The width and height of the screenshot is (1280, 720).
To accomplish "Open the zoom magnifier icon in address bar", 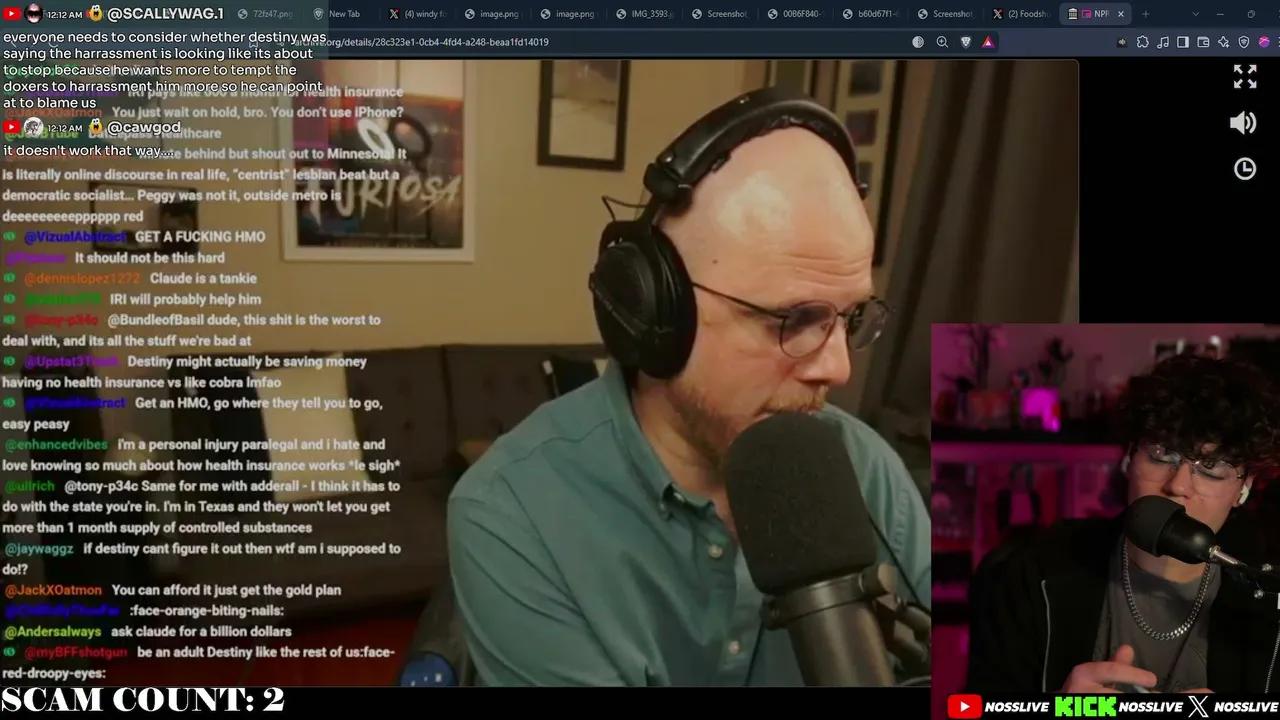I will [942, 42].
